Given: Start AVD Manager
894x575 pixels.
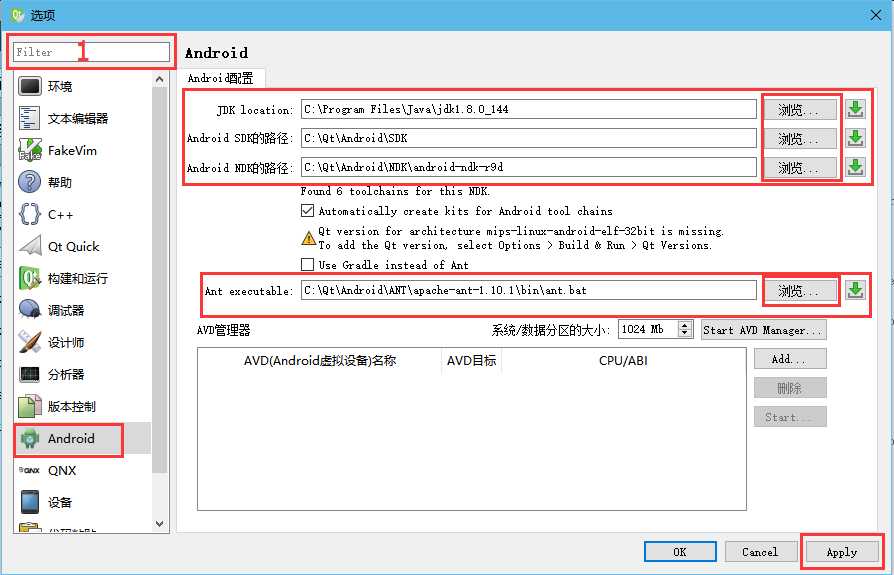Looking at the screenshot, I should click(x=763, y=330).
